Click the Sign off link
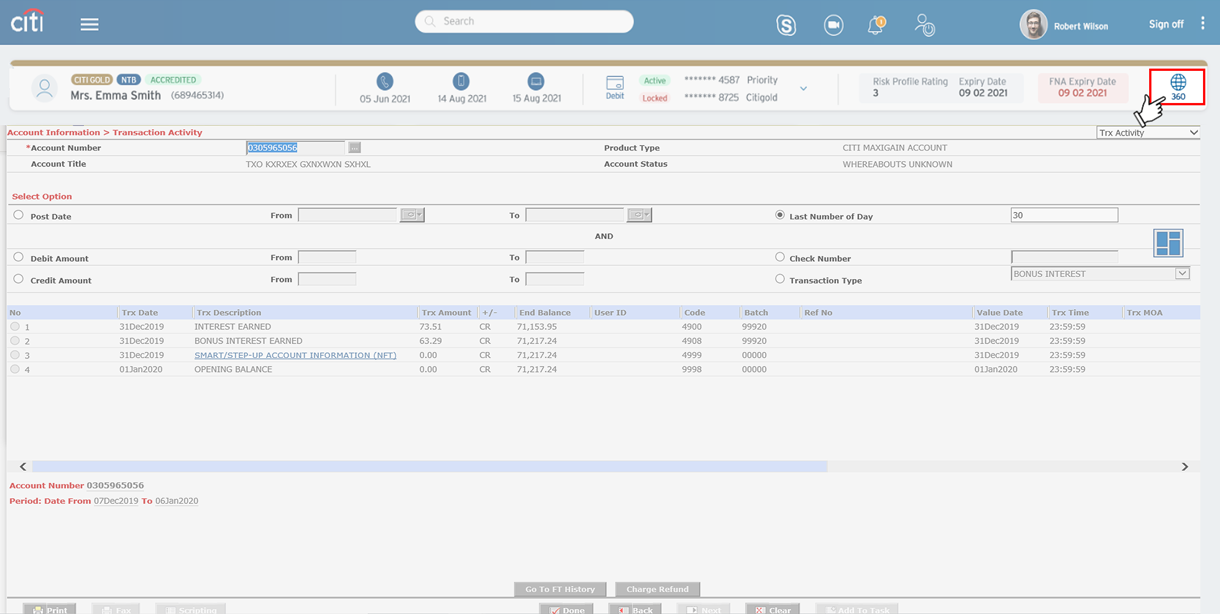This screenshot has width=1220, height=614. tap(1165, 24)
